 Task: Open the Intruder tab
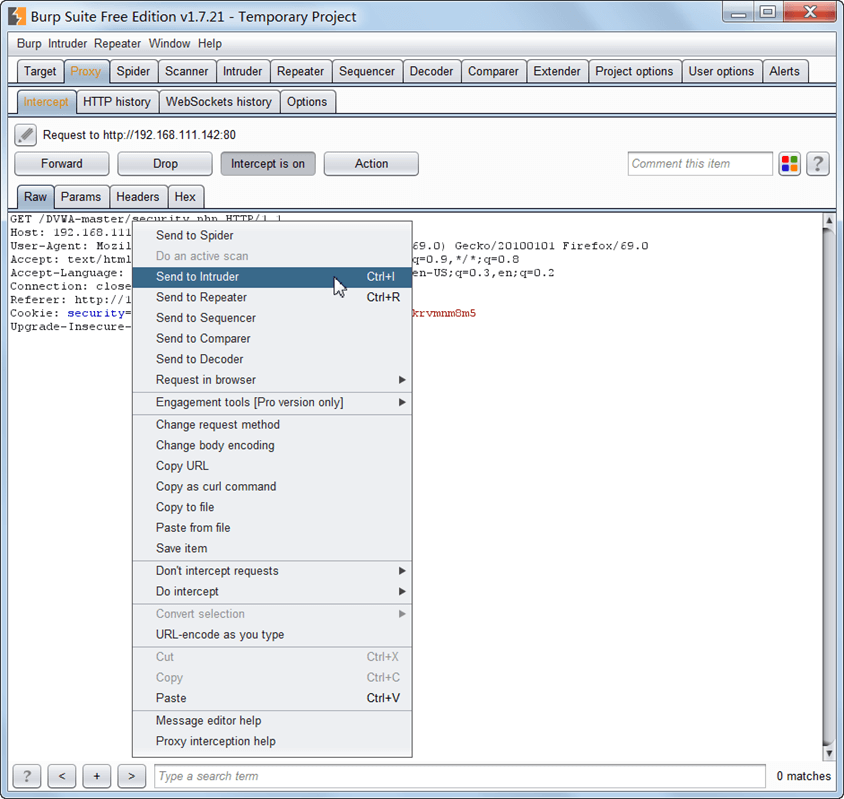pyautogui.click(x=242, y=71)
